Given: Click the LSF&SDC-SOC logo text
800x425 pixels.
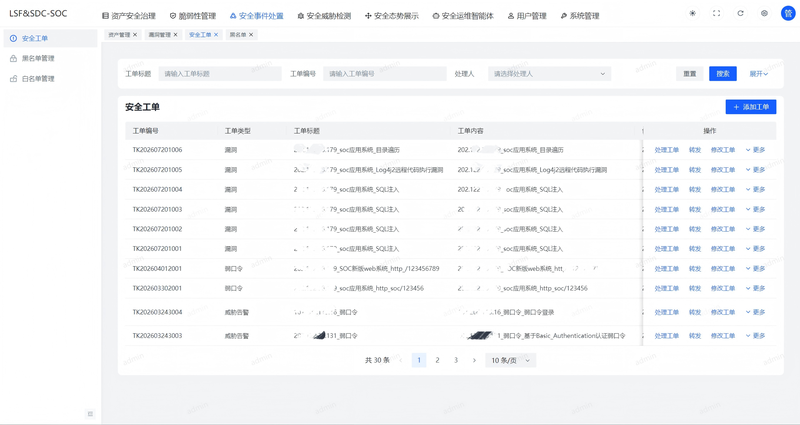Looking at the screenshot, I should coord(38,13).
